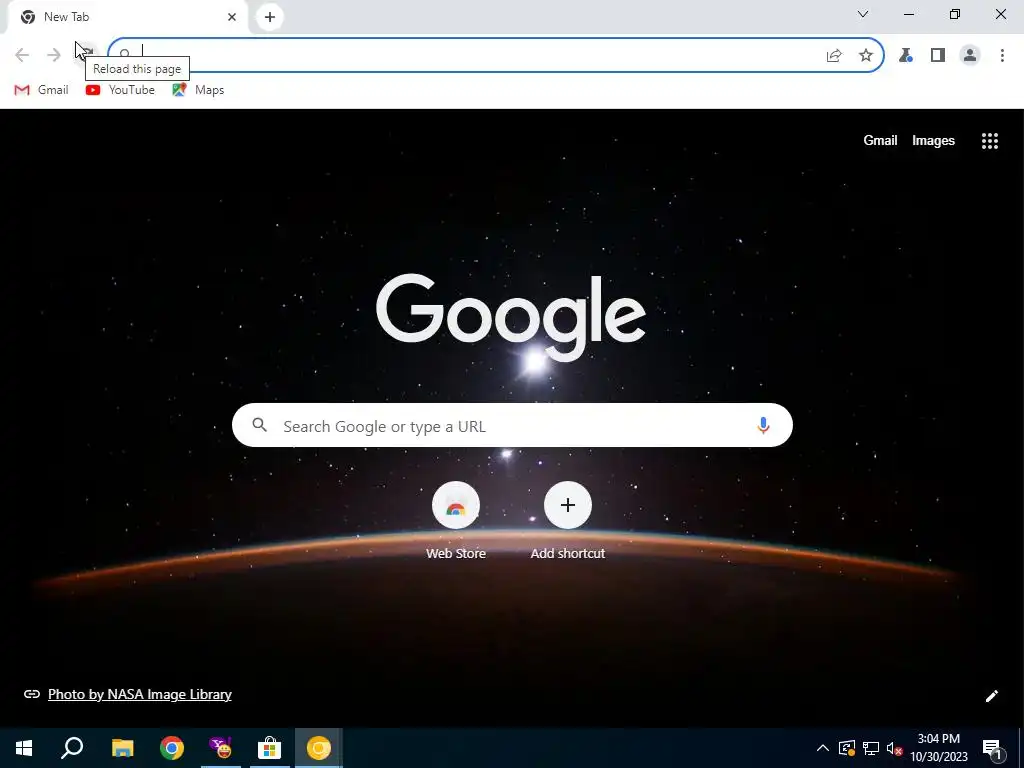Click the Gmail link on the page
The width and height of the screenshot is (1024, 768).
click(x=880, y=140)
